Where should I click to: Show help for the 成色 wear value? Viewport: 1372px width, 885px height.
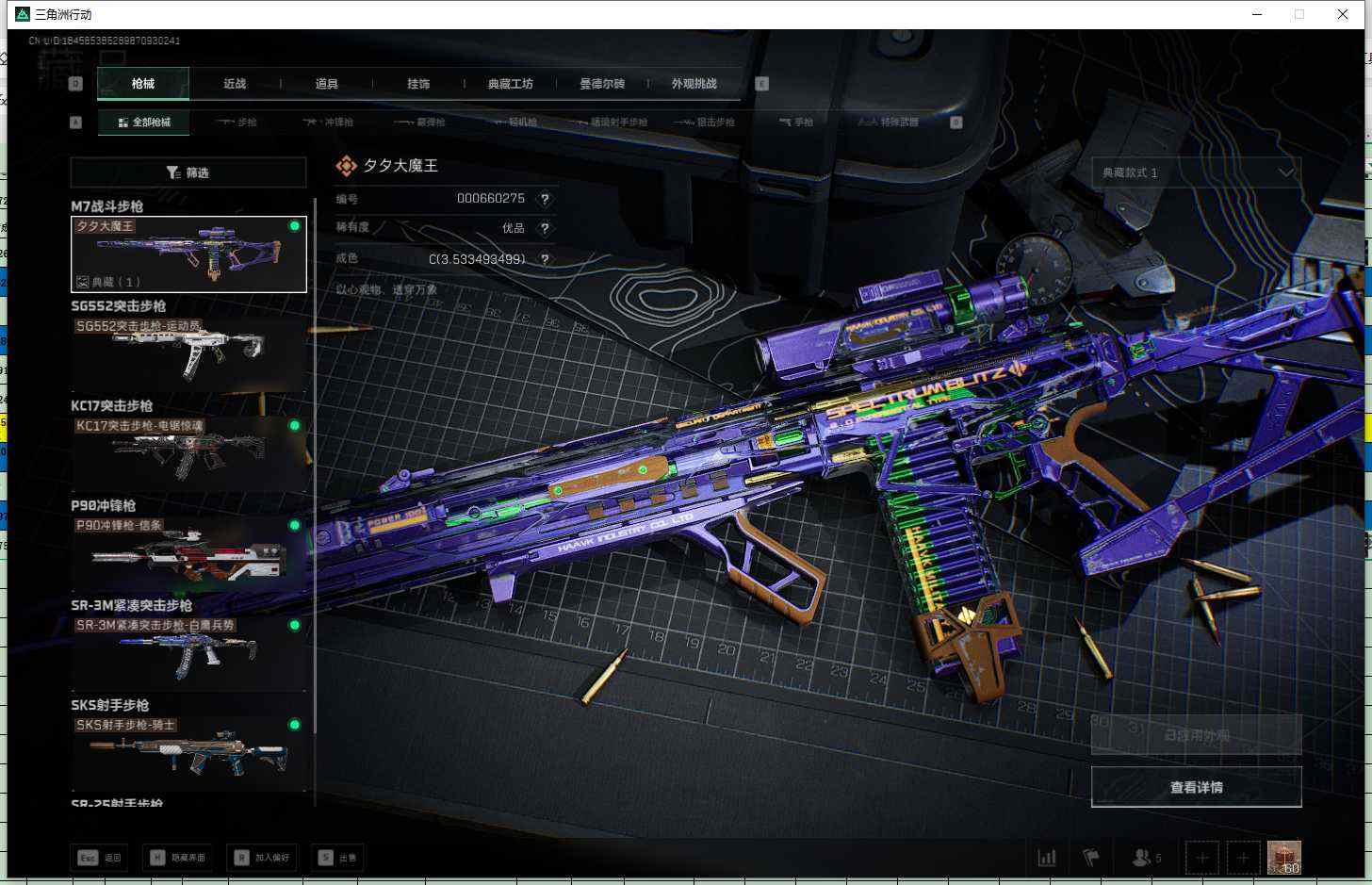545,259
